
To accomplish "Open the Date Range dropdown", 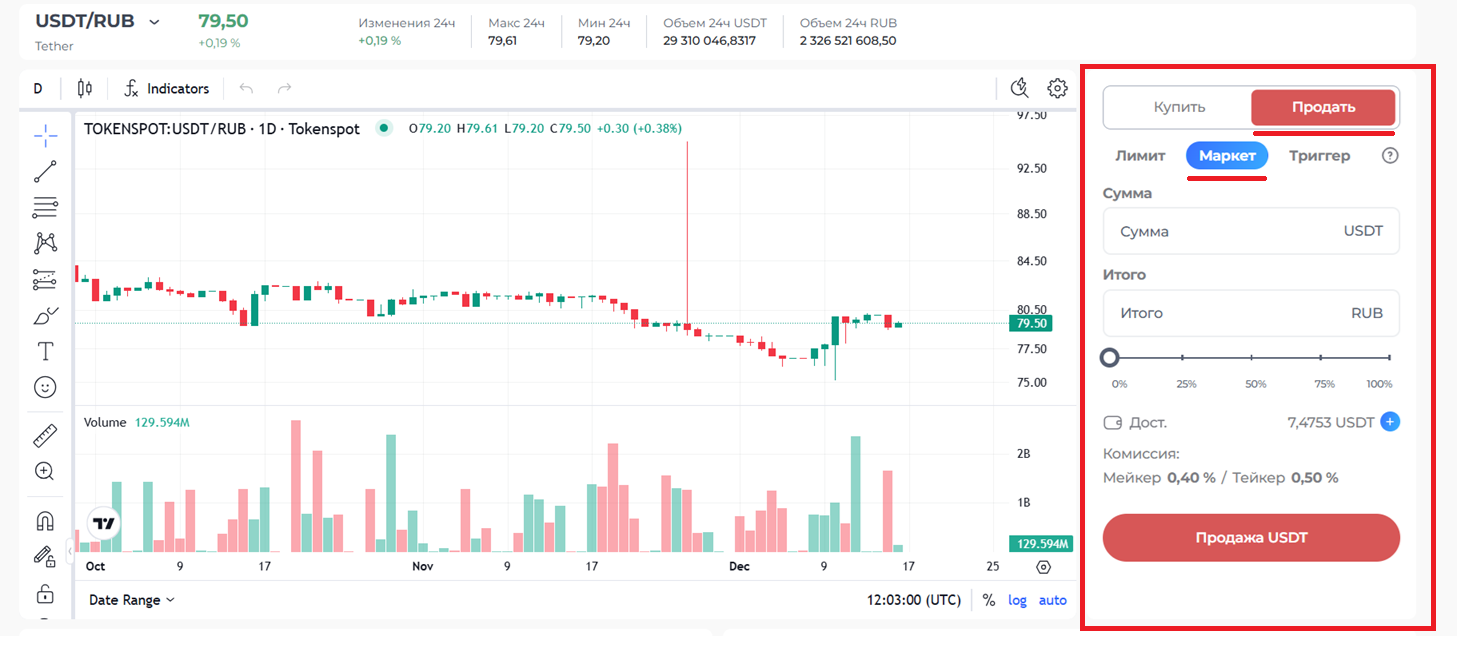I will [x=131, y=600].
